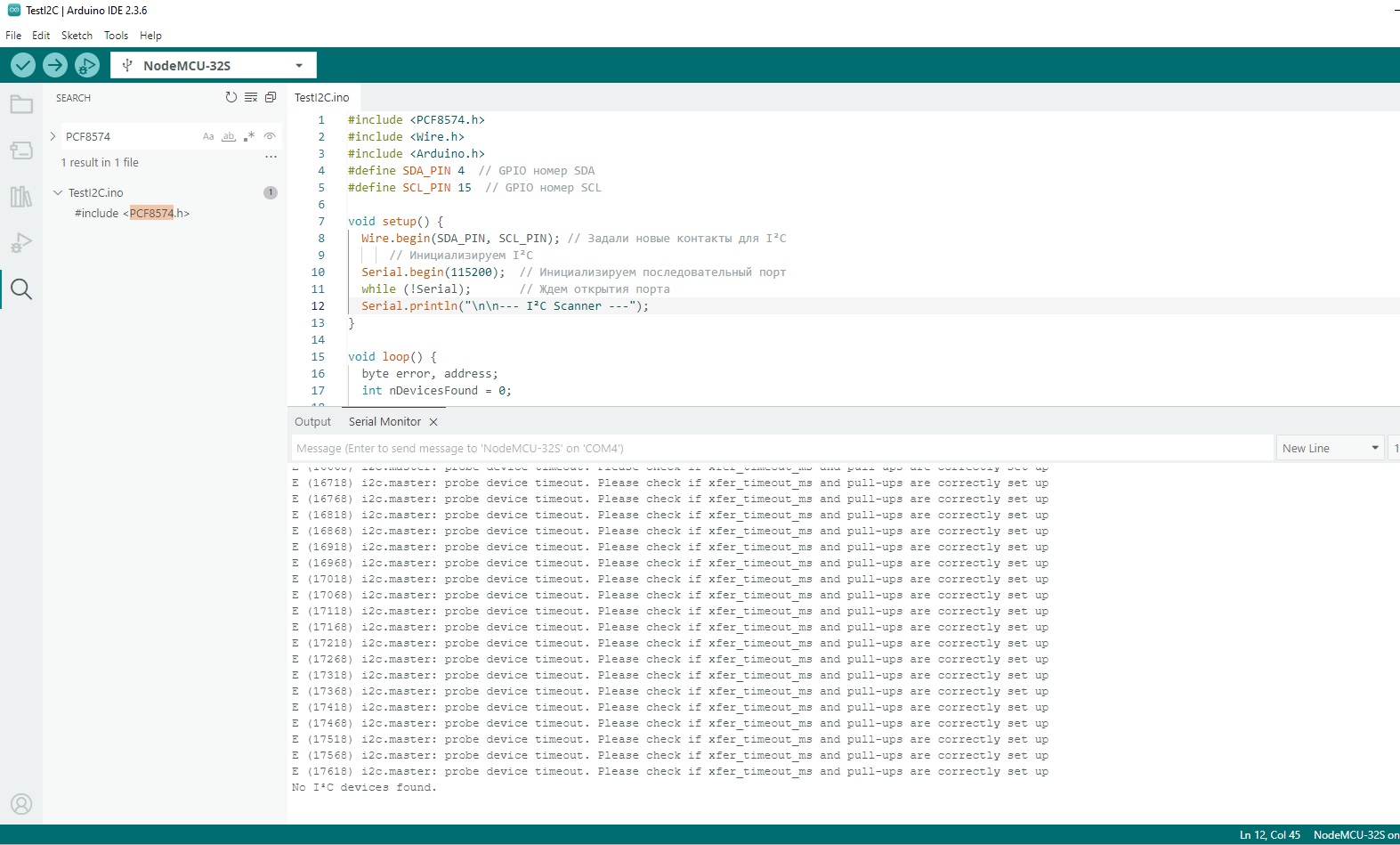
Task: Click the serial message input field
Action: [781, 448]
